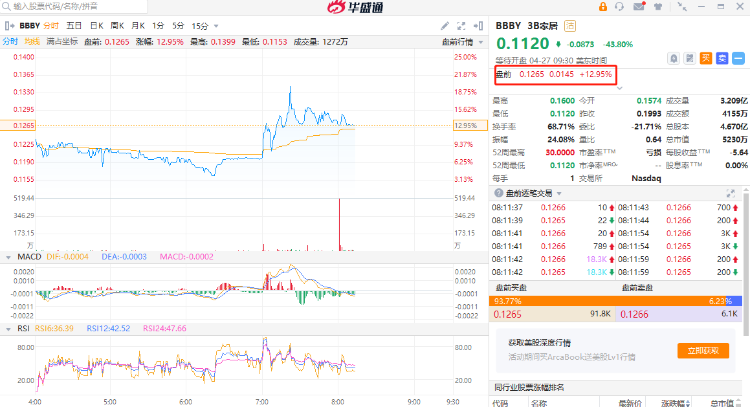Click the 08:11:43 tick trade row

[678, 208]
